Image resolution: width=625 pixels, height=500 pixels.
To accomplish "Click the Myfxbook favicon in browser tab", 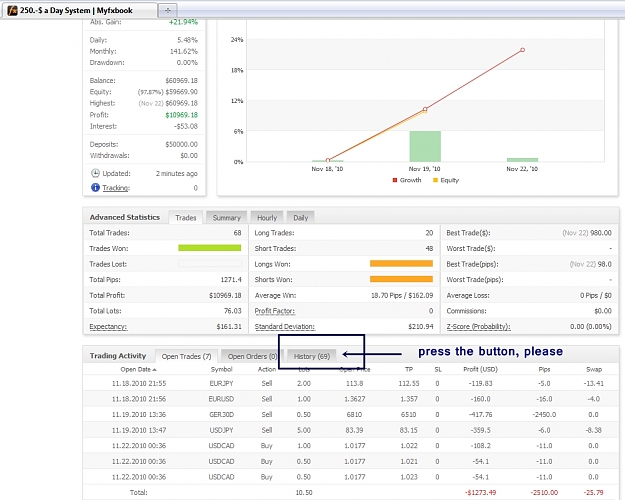I will tap(12, 10).
